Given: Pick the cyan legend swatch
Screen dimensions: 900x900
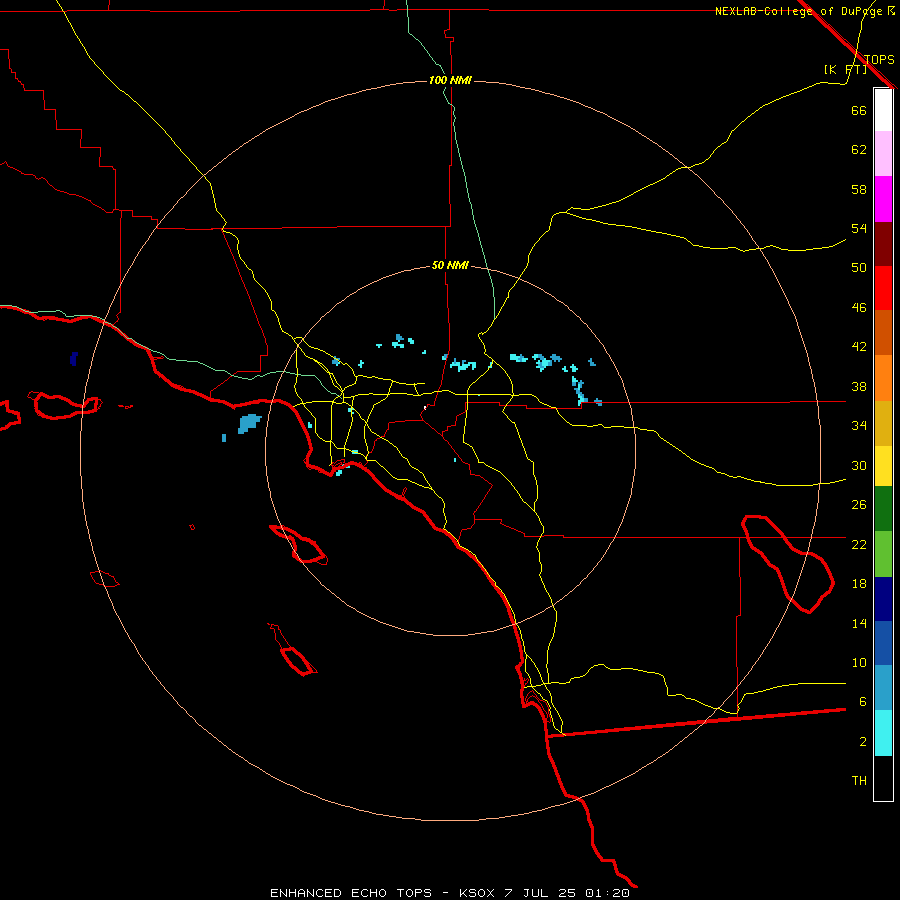Looking at the screenshot, I should click(x=883, y=733).
